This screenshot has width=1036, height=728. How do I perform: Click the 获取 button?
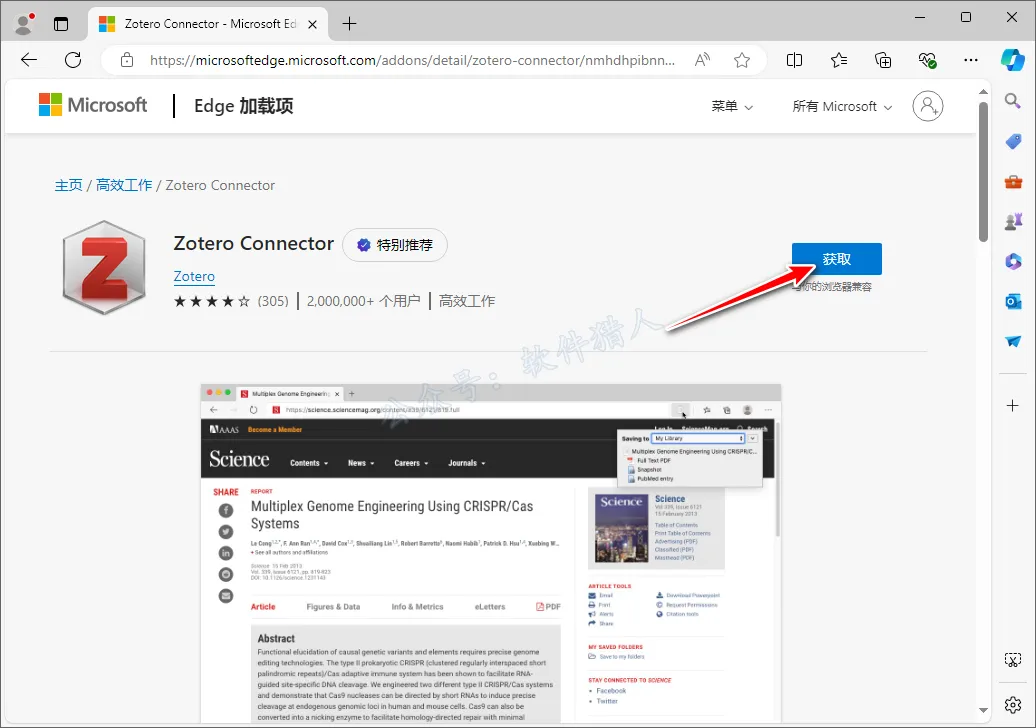pyautogui.click(x=836, y=259)
